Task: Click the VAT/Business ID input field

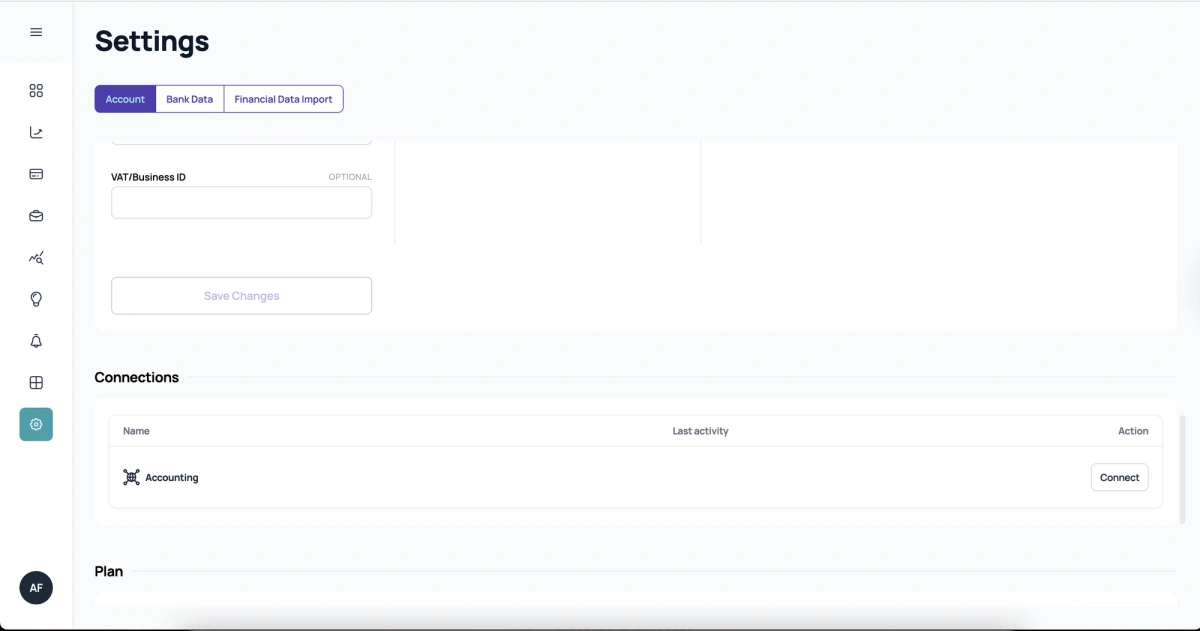Action: pos(241,202)
